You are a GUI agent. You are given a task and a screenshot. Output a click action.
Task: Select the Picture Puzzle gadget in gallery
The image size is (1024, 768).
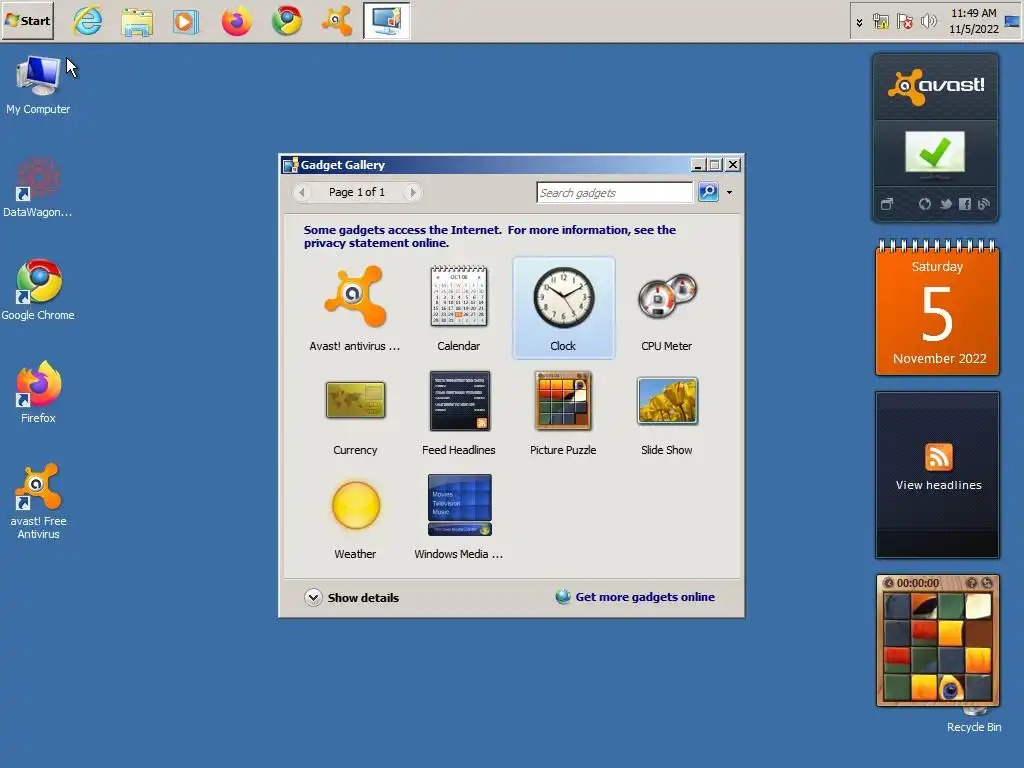[x=563, y=411]
